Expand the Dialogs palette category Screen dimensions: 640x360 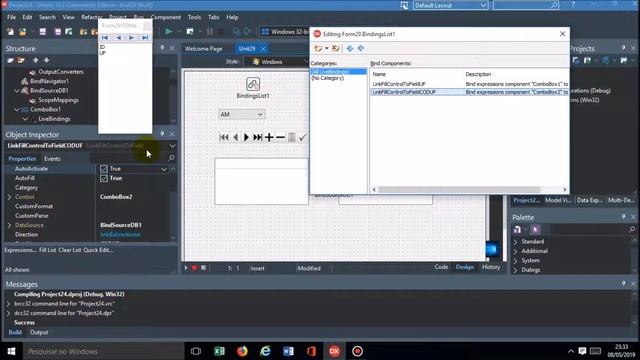click(x=516, y=270)
